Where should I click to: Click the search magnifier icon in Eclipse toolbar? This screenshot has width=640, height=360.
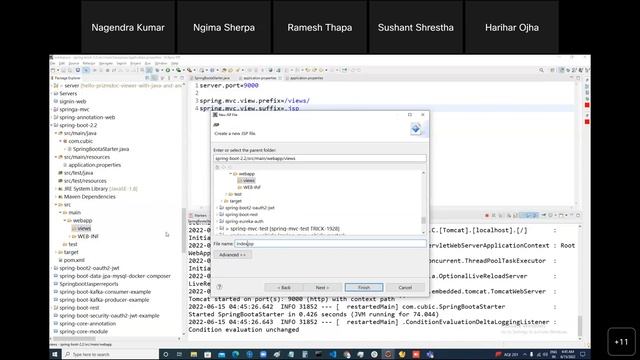[x=541, y=70]
